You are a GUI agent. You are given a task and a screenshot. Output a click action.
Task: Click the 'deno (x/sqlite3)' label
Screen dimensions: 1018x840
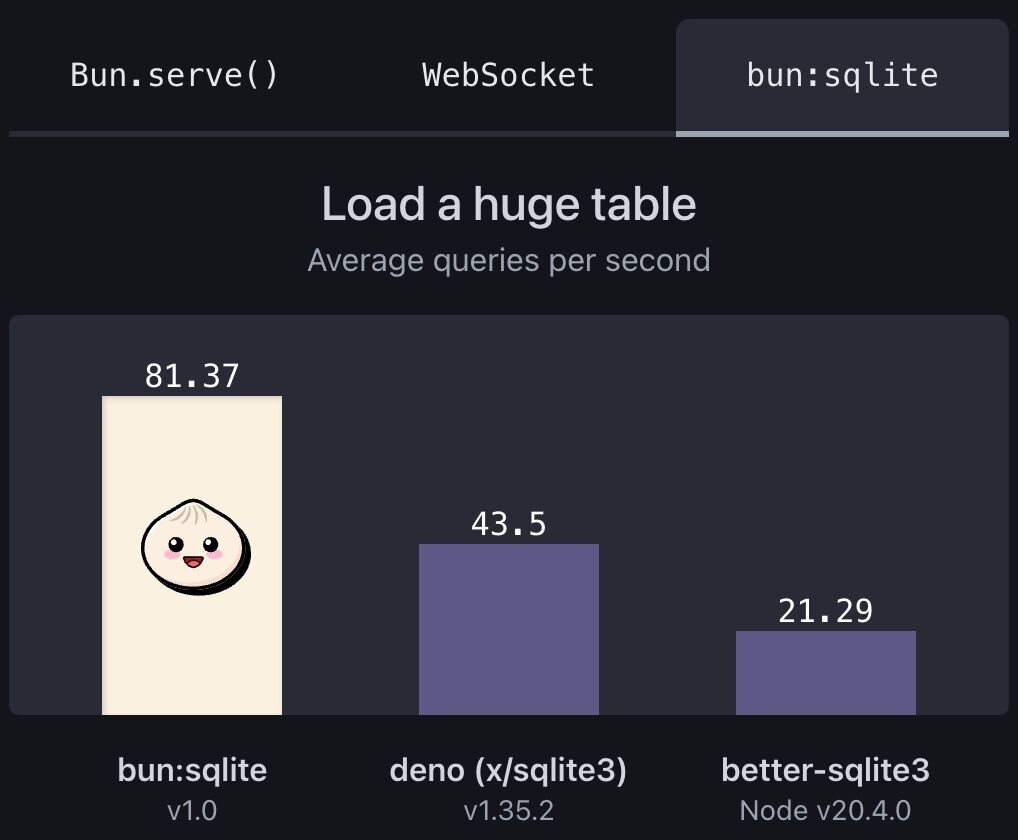pyautogui.click(x=508, y=771)
